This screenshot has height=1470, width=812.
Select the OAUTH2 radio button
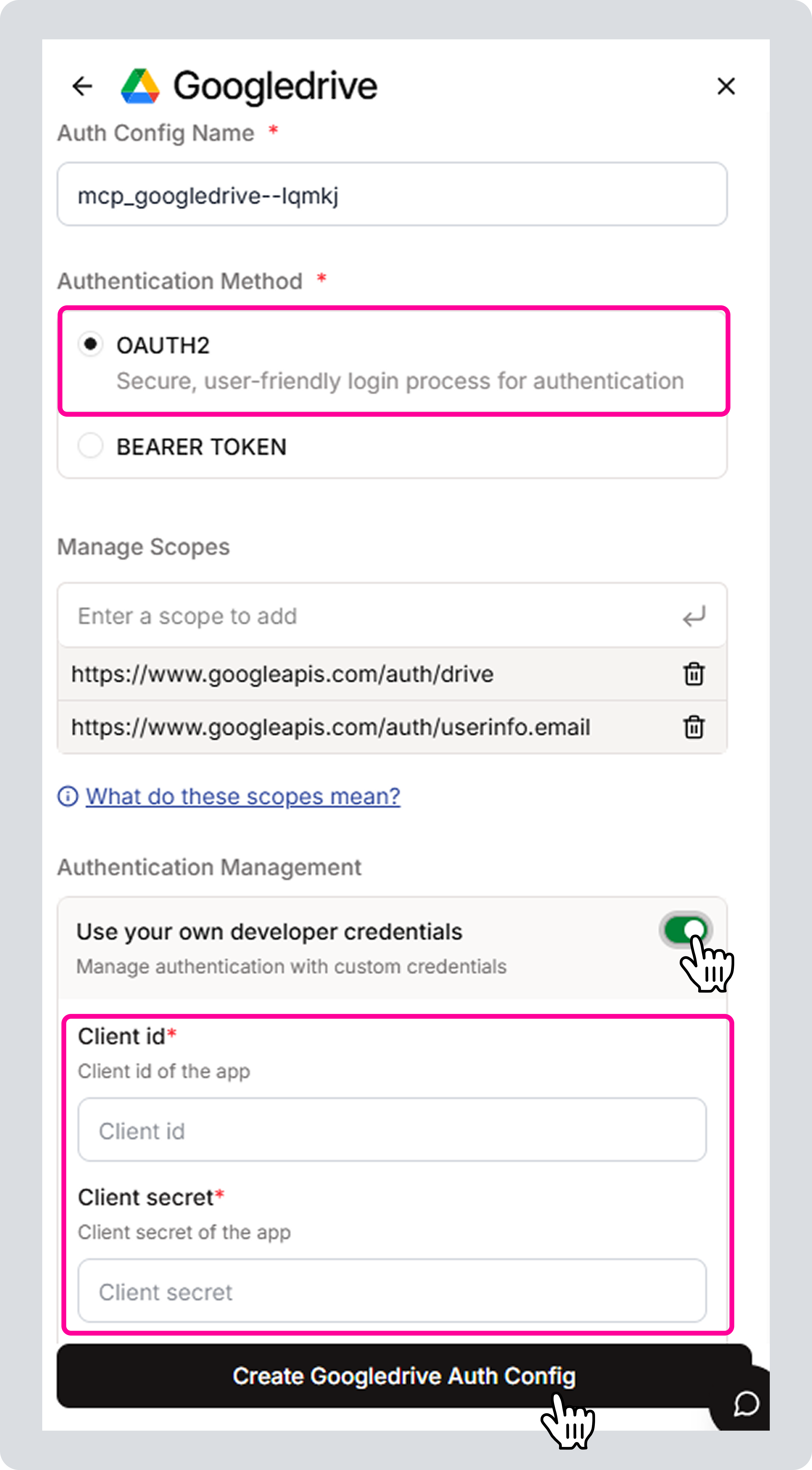[x=90, y=344]
